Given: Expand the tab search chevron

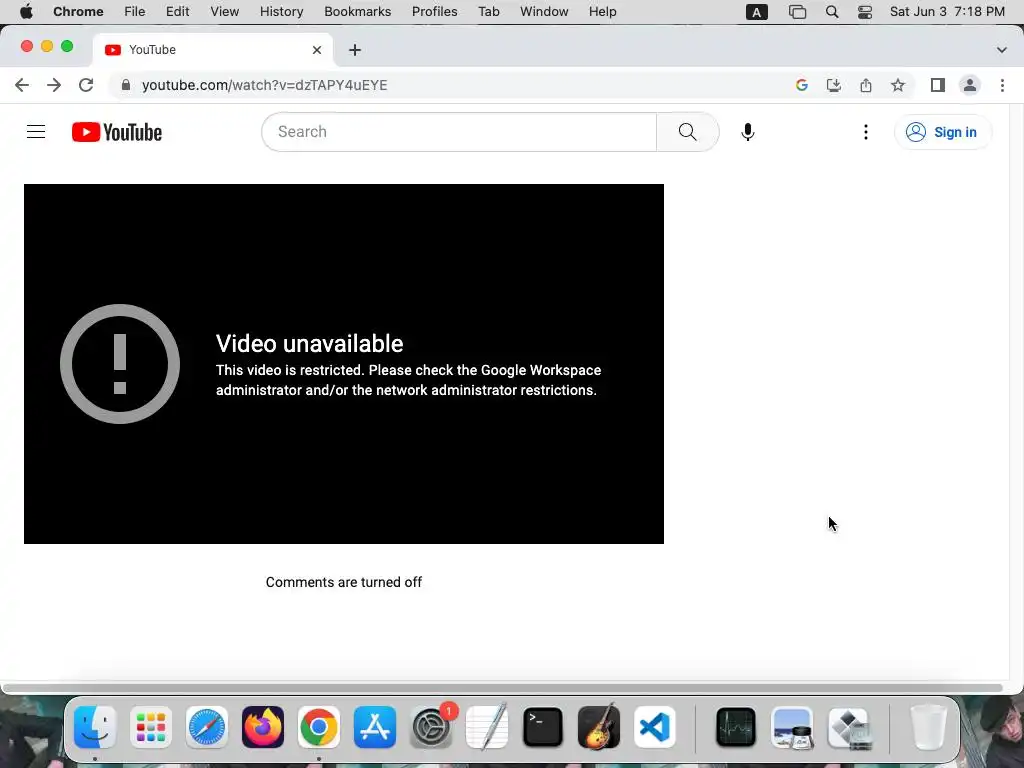Looking at the screenshot, I should 1002,50.
